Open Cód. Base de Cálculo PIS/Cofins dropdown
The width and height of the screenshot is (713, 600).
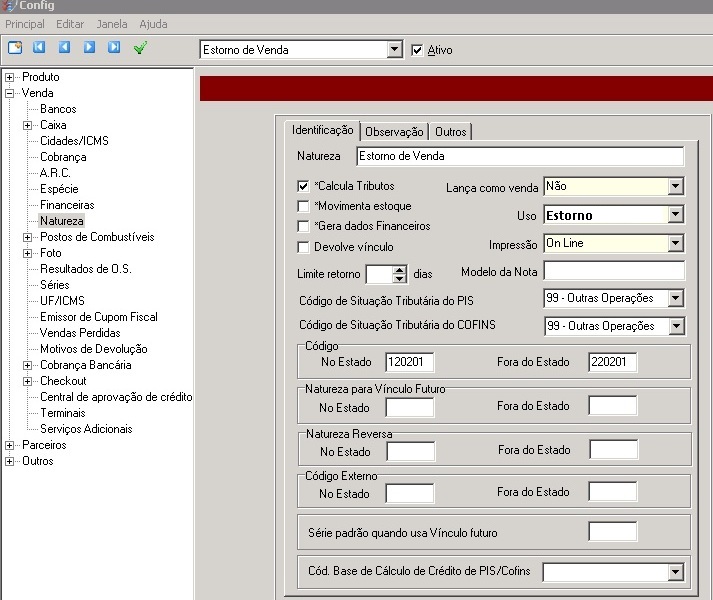point(676,572)
